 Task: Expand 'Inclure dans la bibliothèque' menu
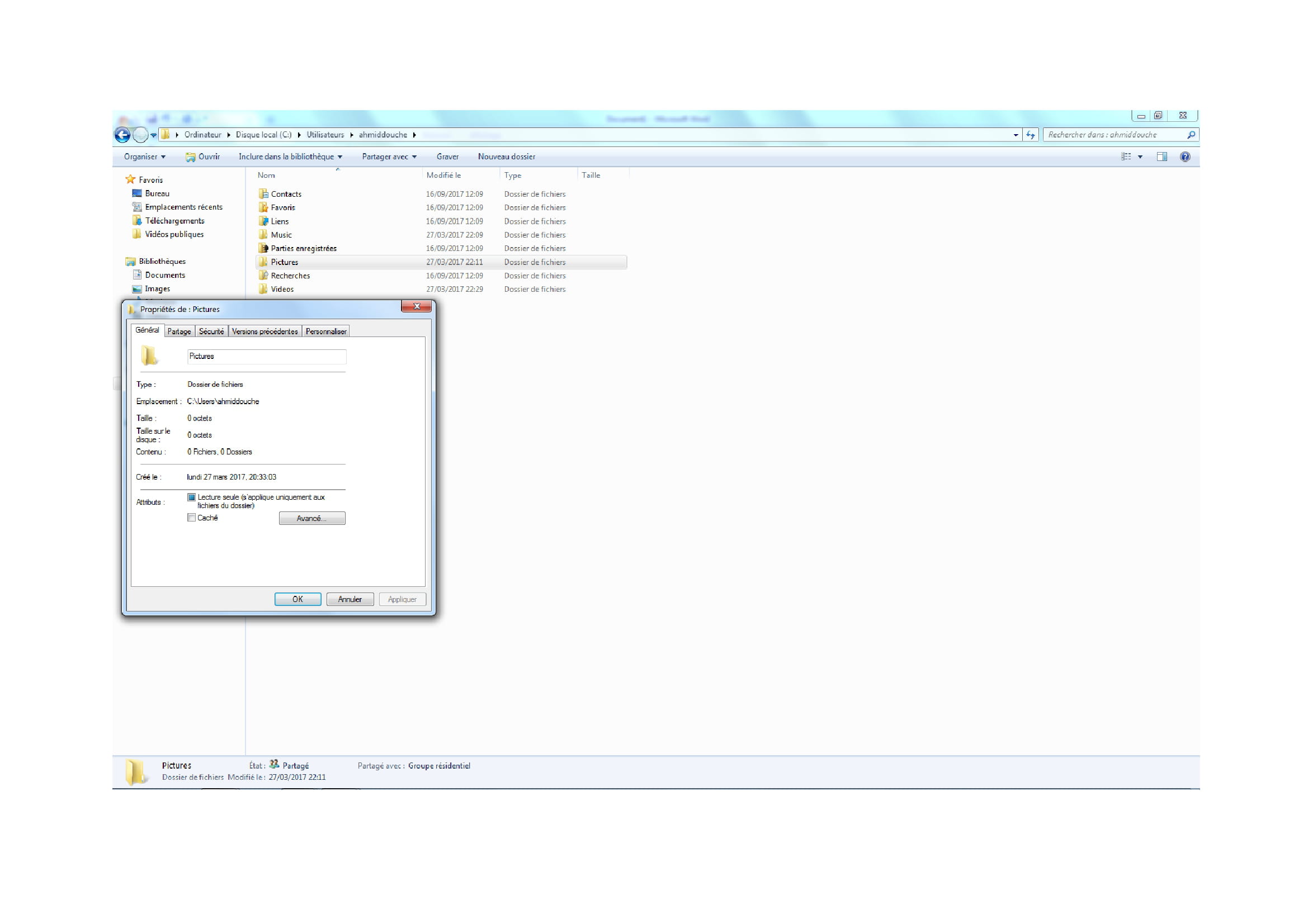(x=291, y=157)
